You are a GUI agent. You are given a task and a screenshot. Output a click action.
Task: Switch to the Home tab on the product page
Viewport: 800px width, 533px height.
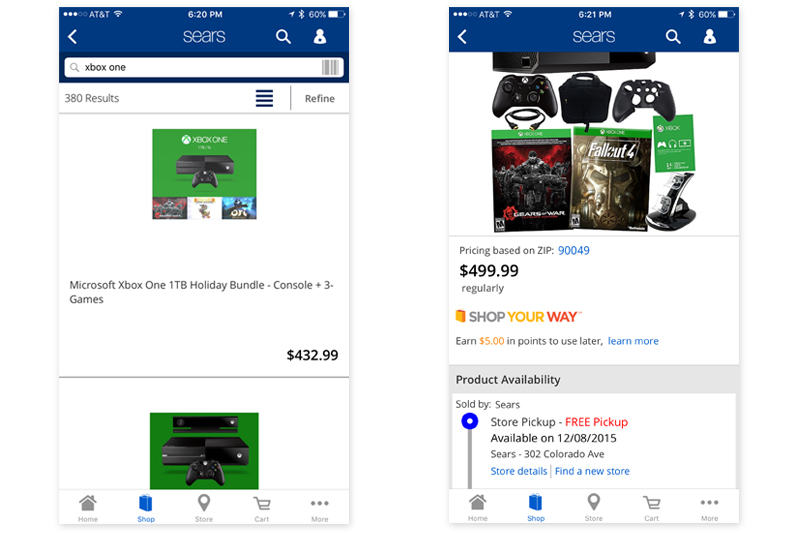tap(478, 508)
